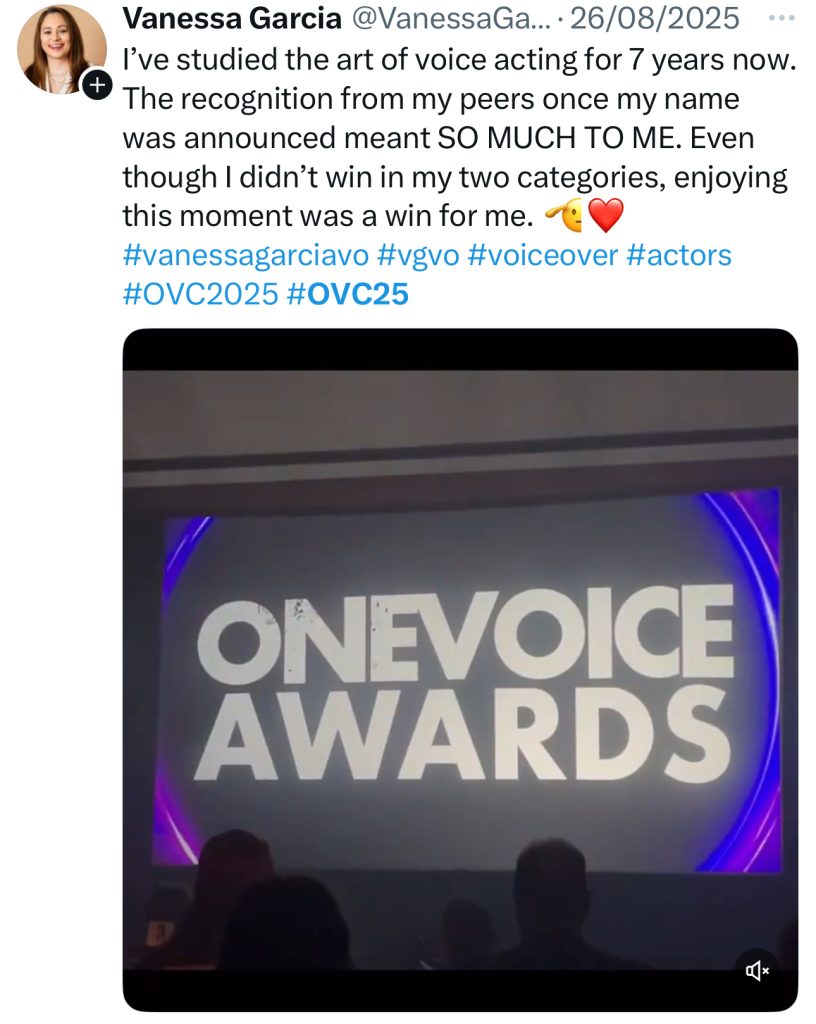Tap the plus follow badge on avatar

click(96, 85)
